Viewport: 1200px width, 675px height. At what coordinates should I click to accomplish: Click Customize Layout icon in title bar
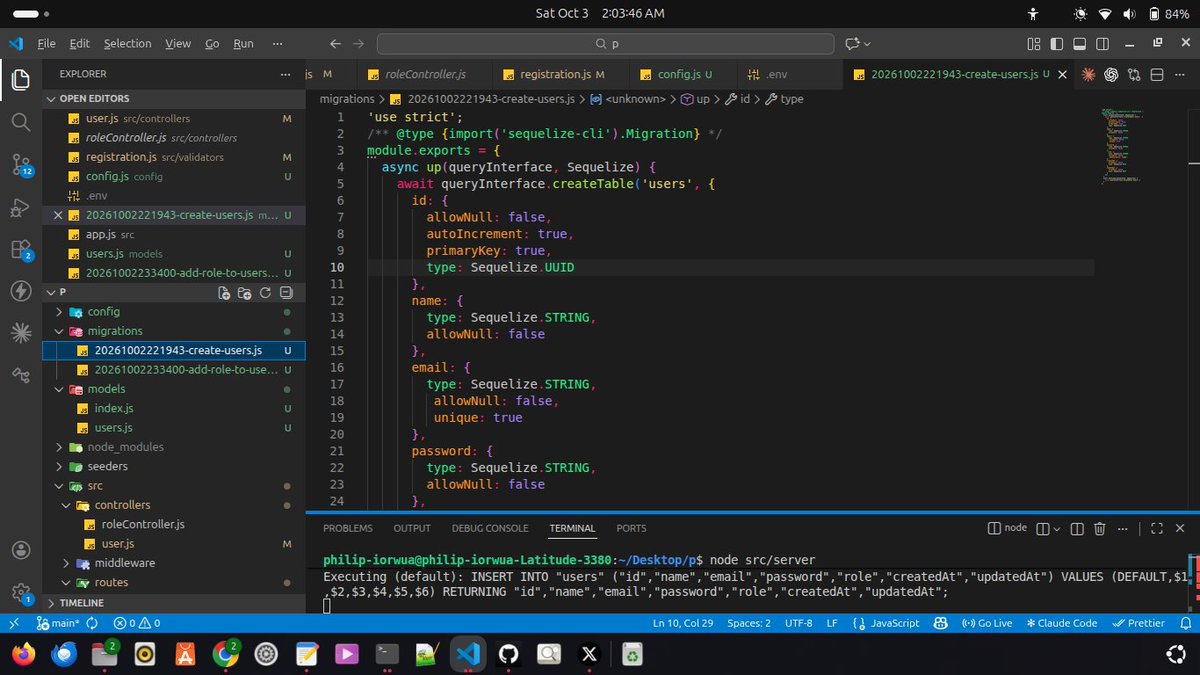(1033, 44)
